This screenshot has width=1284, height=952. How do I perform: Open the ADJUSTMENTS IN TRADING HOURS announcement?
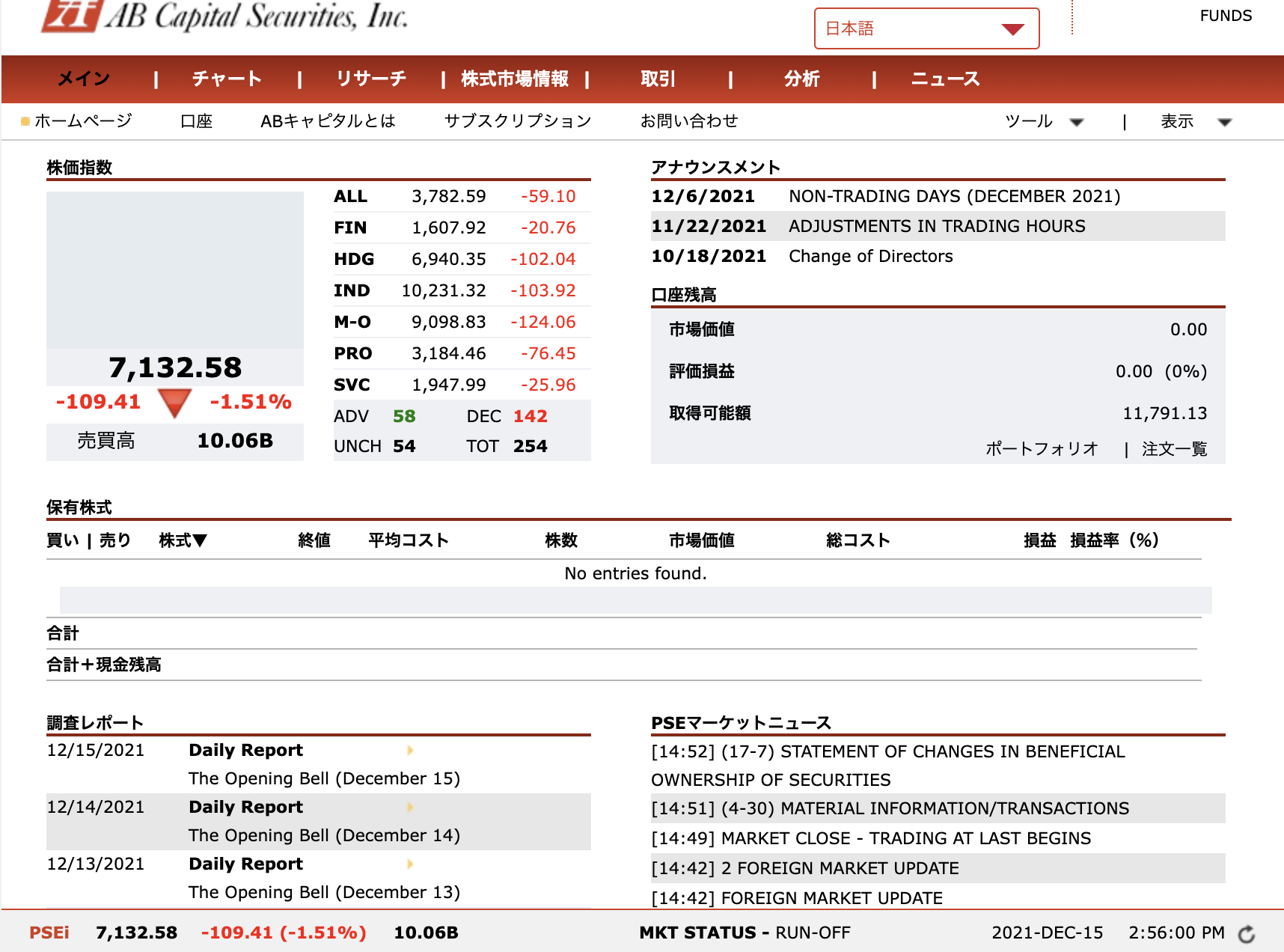click(937, 226)
